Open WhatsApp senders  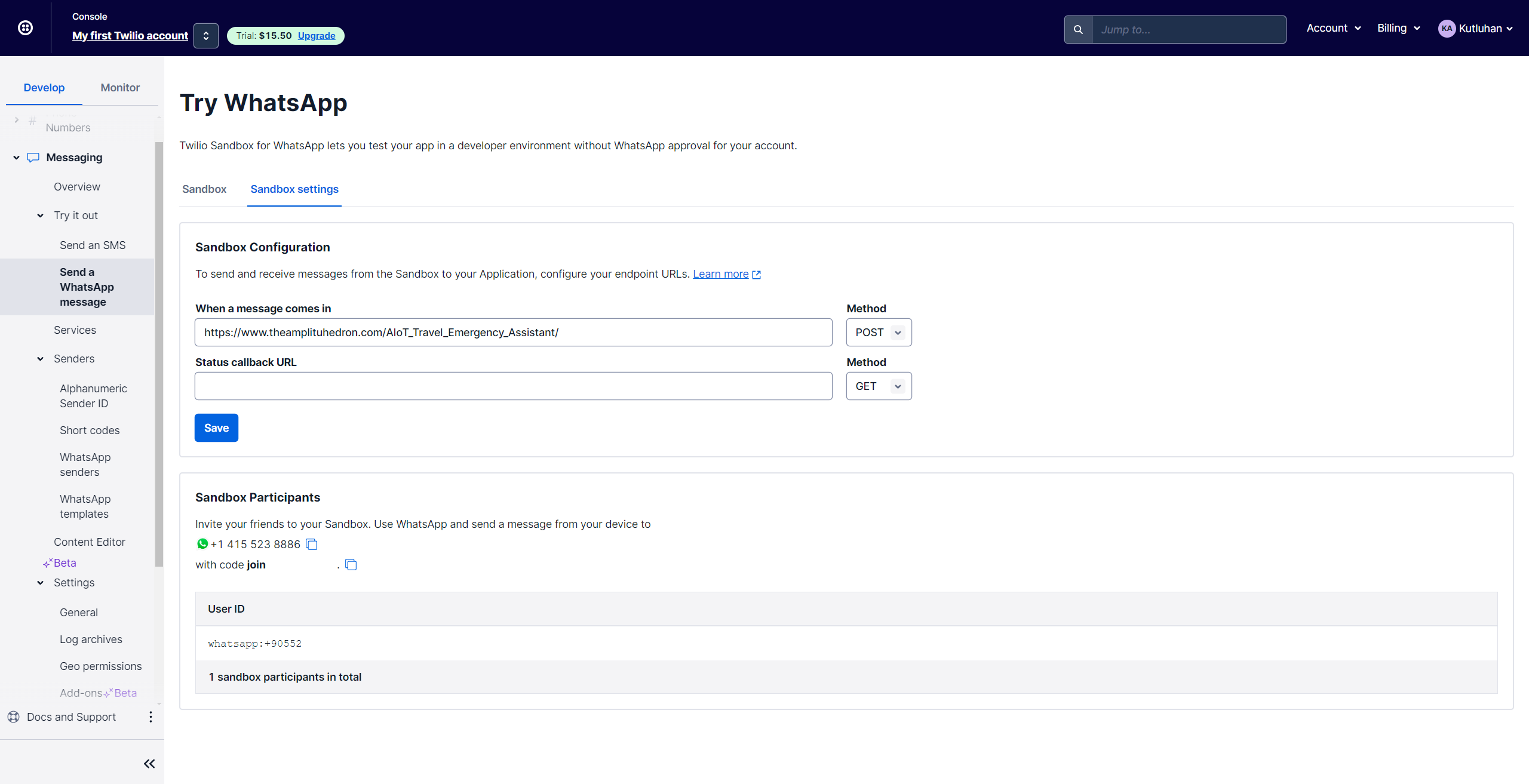[85, 465]
